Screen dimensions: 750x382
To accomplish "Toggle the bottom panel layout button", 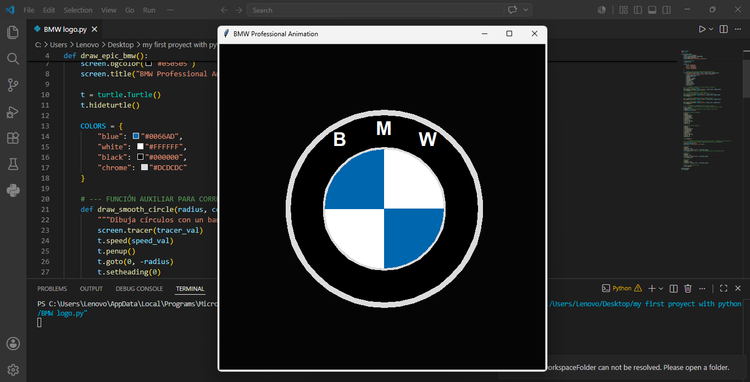I will click(x=652, y=10).
